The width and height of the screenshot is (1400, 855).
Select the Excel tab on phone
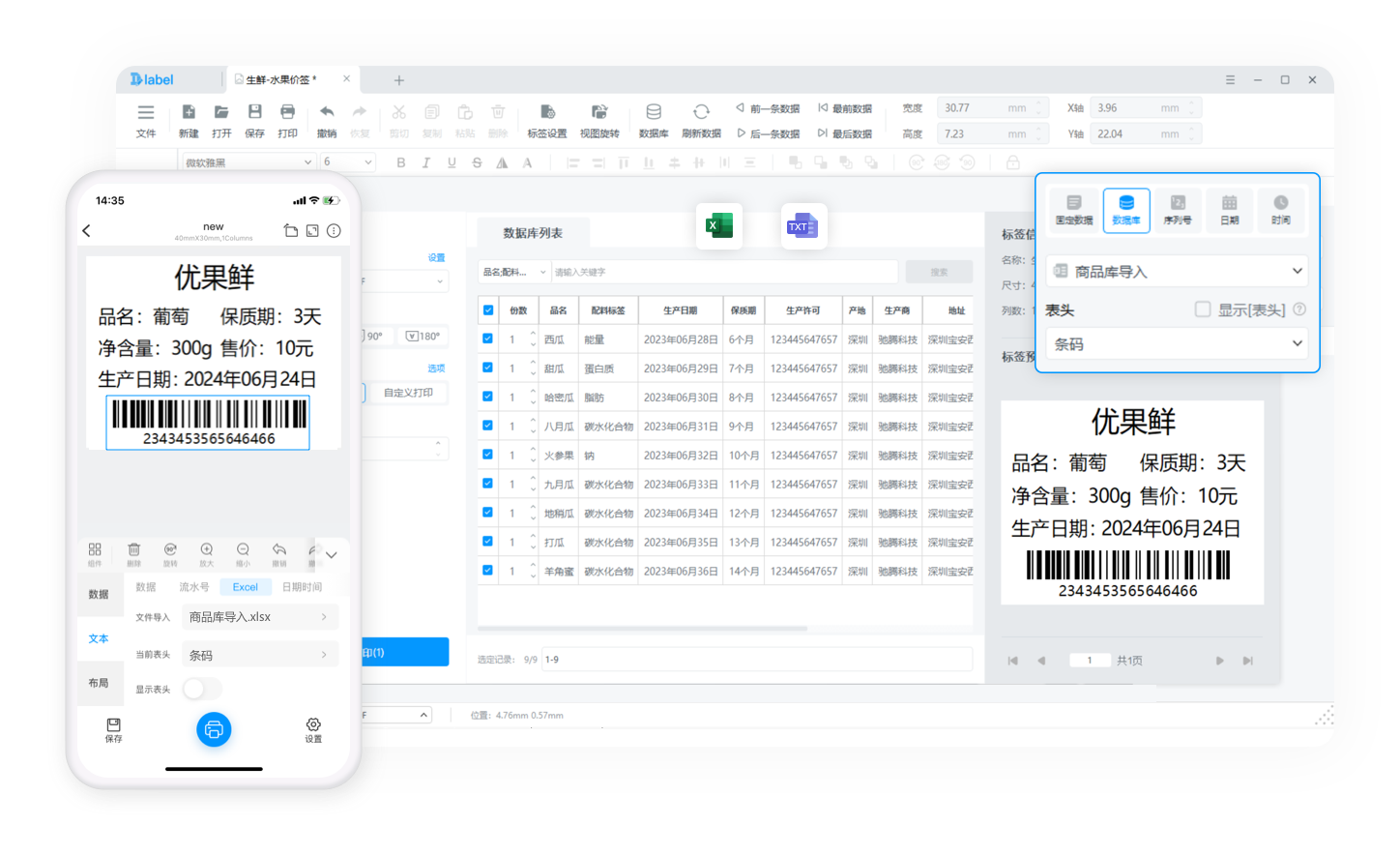[245, 587]
